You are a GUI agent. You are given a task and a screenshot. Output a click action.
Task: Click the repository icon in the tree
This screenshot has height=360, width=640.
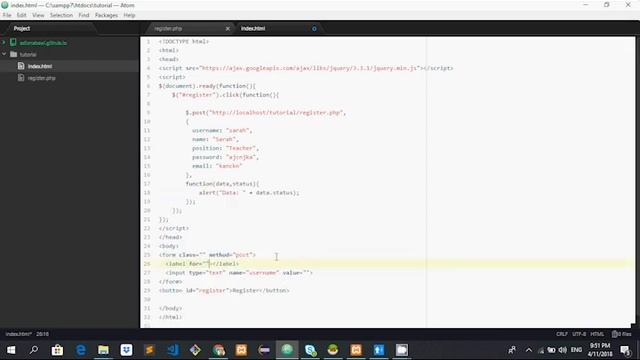13,42
